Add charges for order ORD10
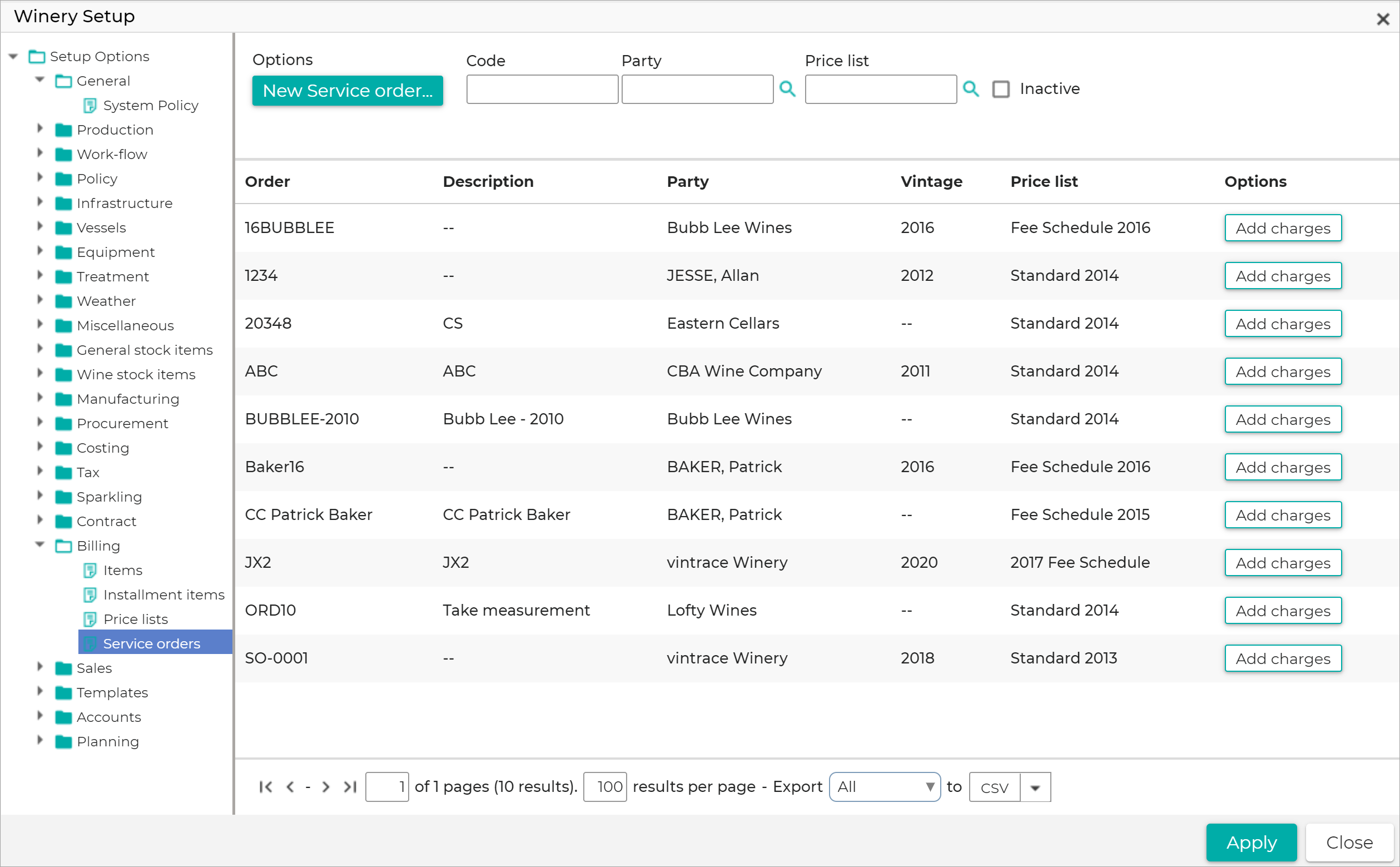 [1283, 611]
